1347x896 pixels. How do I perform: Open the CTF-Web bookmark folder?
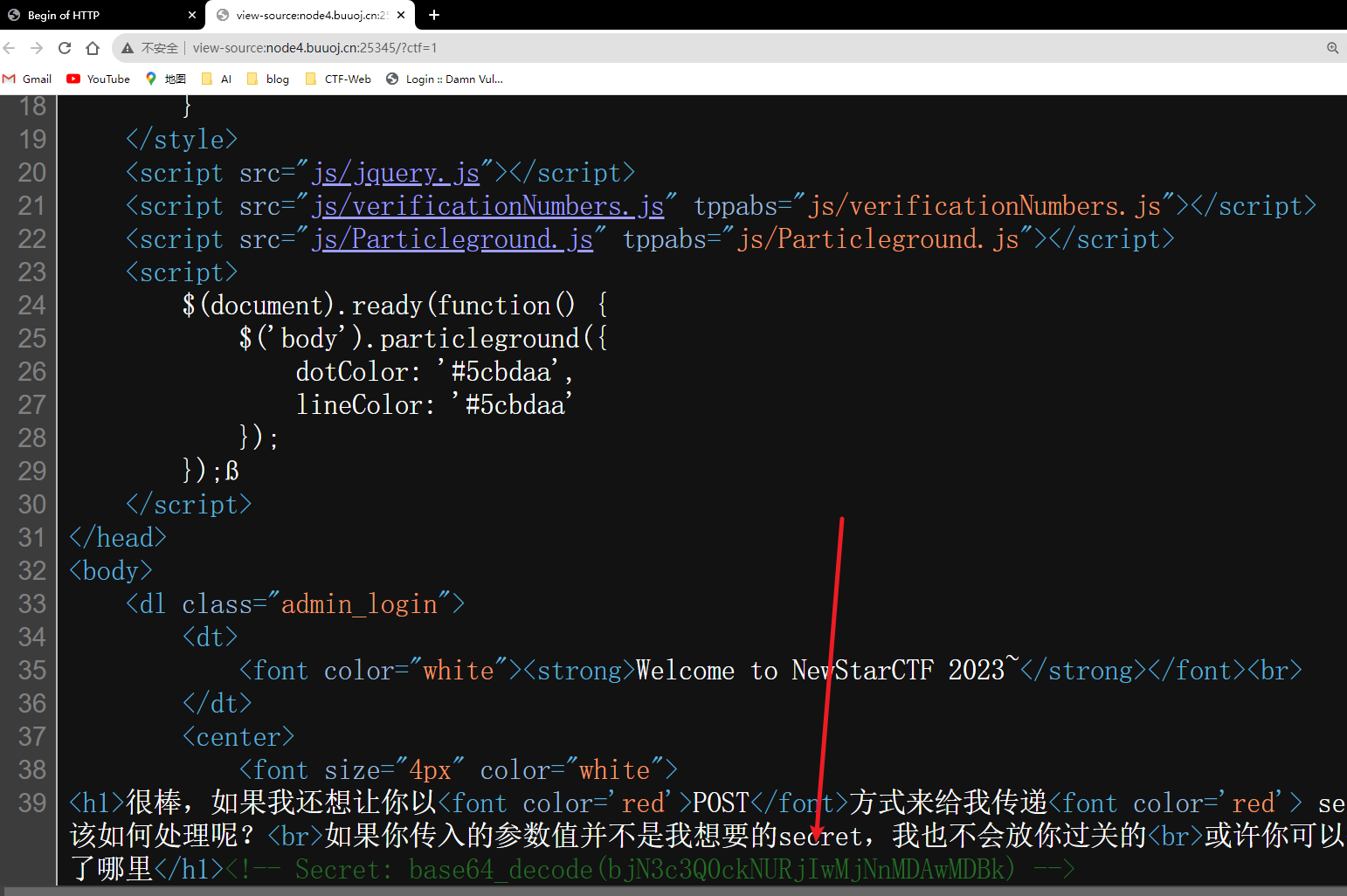pyautogui.click(x=338, y=79)
